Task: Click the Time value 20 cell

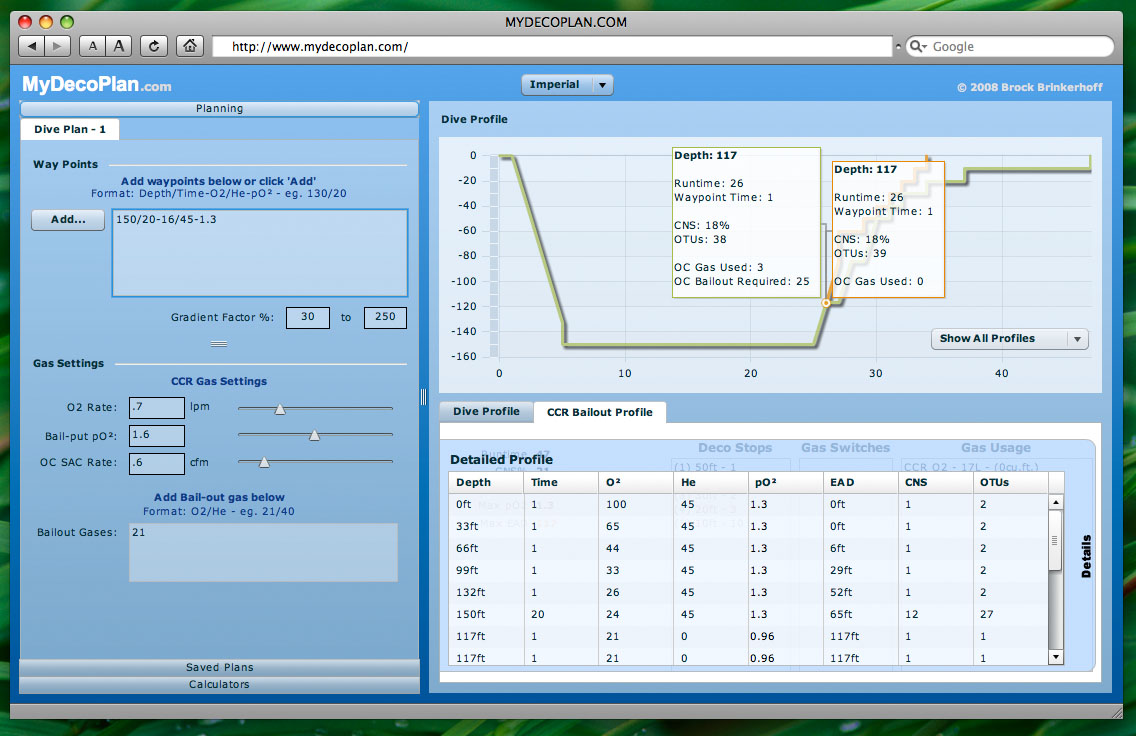Action: point(561,614)
